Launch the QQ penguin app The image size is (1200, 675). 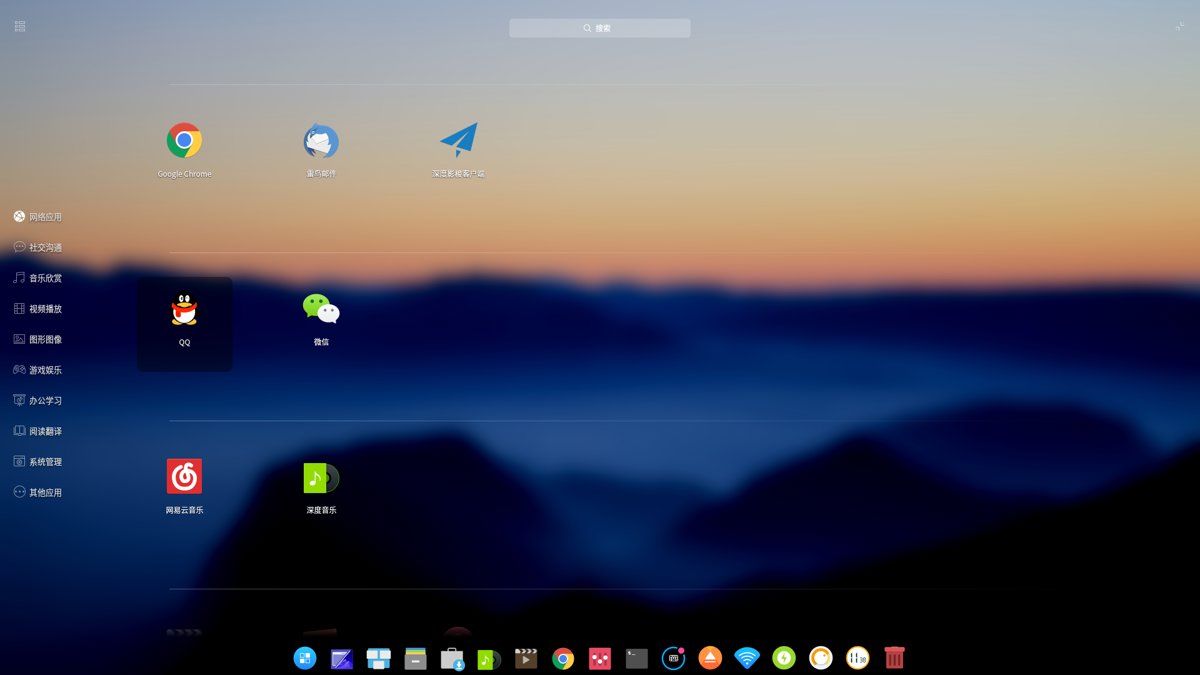(184, 309)
